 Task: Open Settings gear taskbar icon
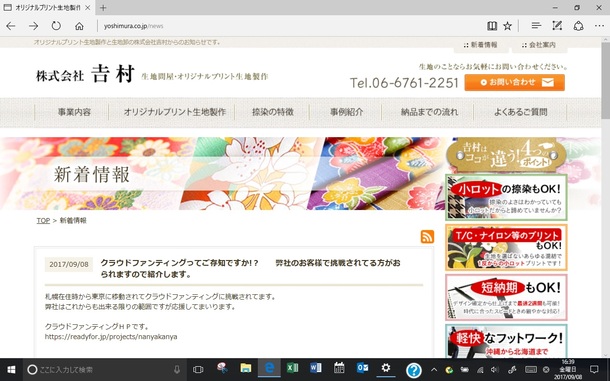tap(386, 368)
